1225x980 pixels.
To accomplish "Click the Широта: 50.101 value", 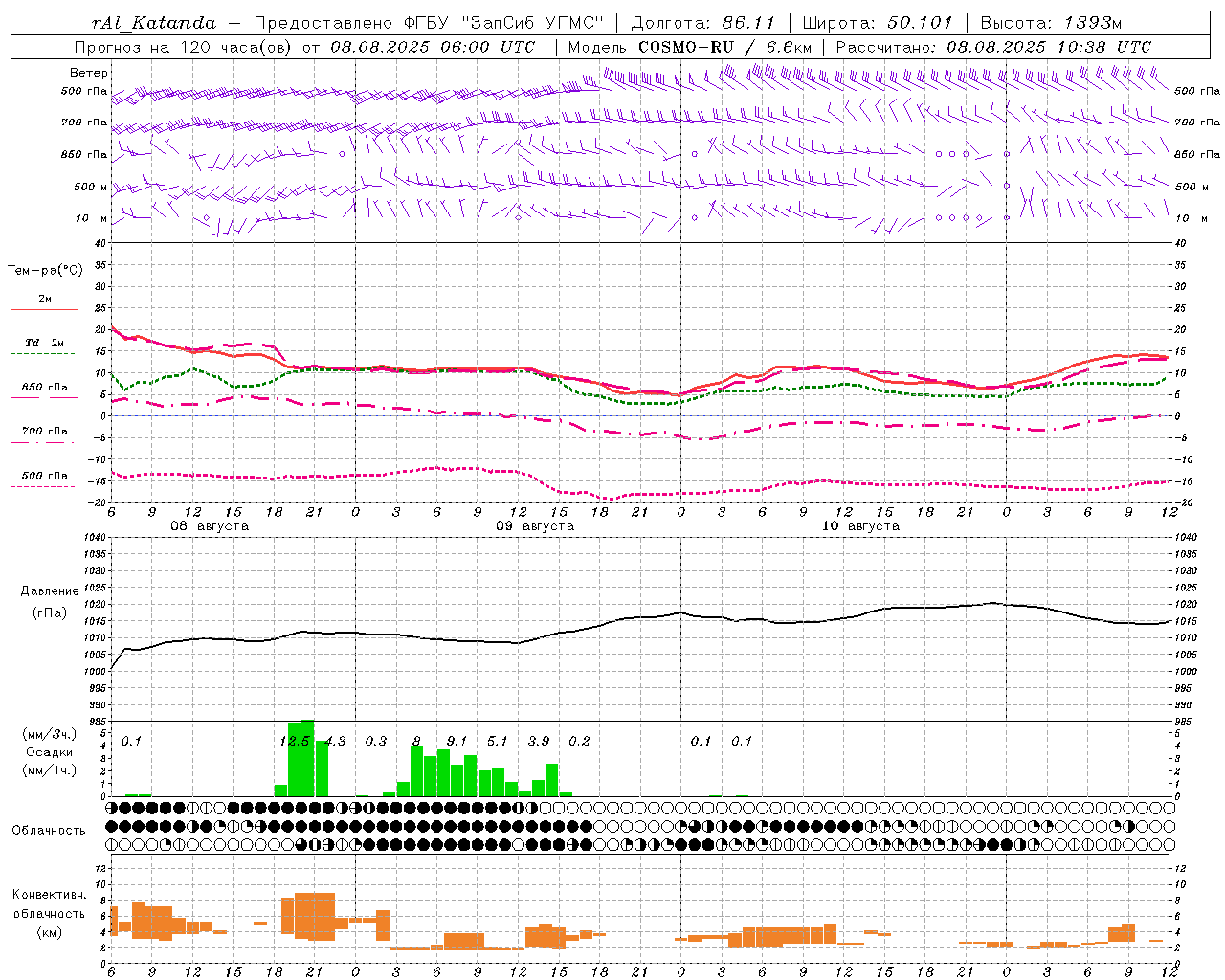I will pyautogui.click(x=878, y=23).
